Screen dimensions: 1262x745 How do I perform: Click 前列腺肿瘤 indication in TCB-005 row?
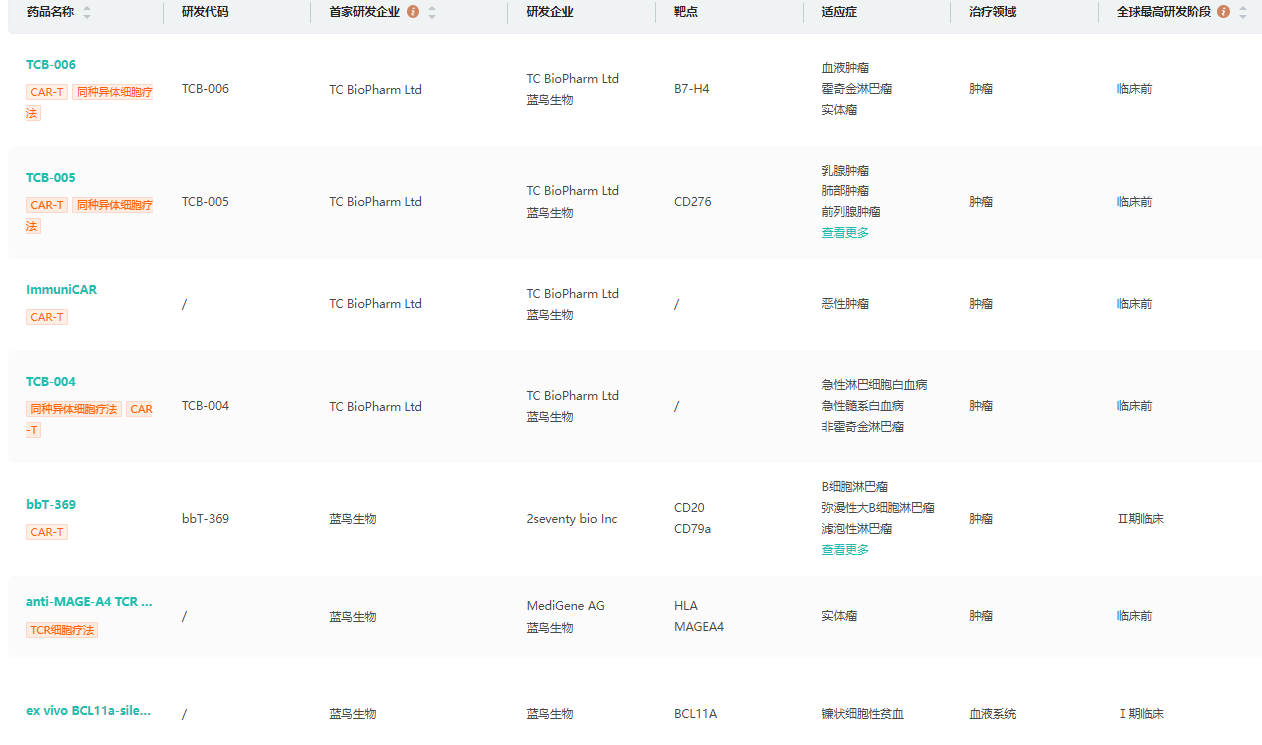point(851,212)
